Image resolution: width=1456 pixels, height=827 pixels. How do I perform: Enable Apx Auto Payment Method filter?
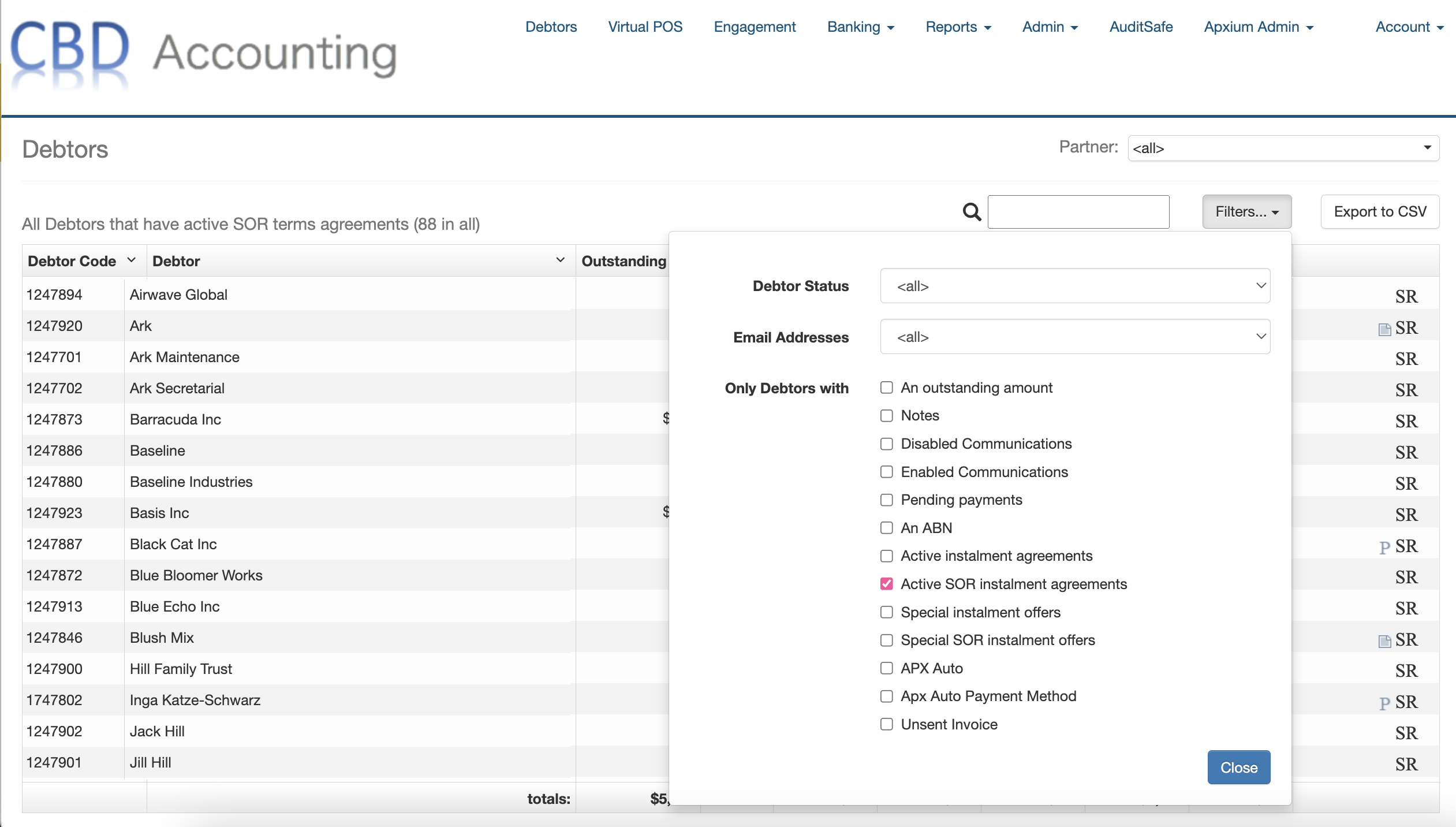[886, 696]
